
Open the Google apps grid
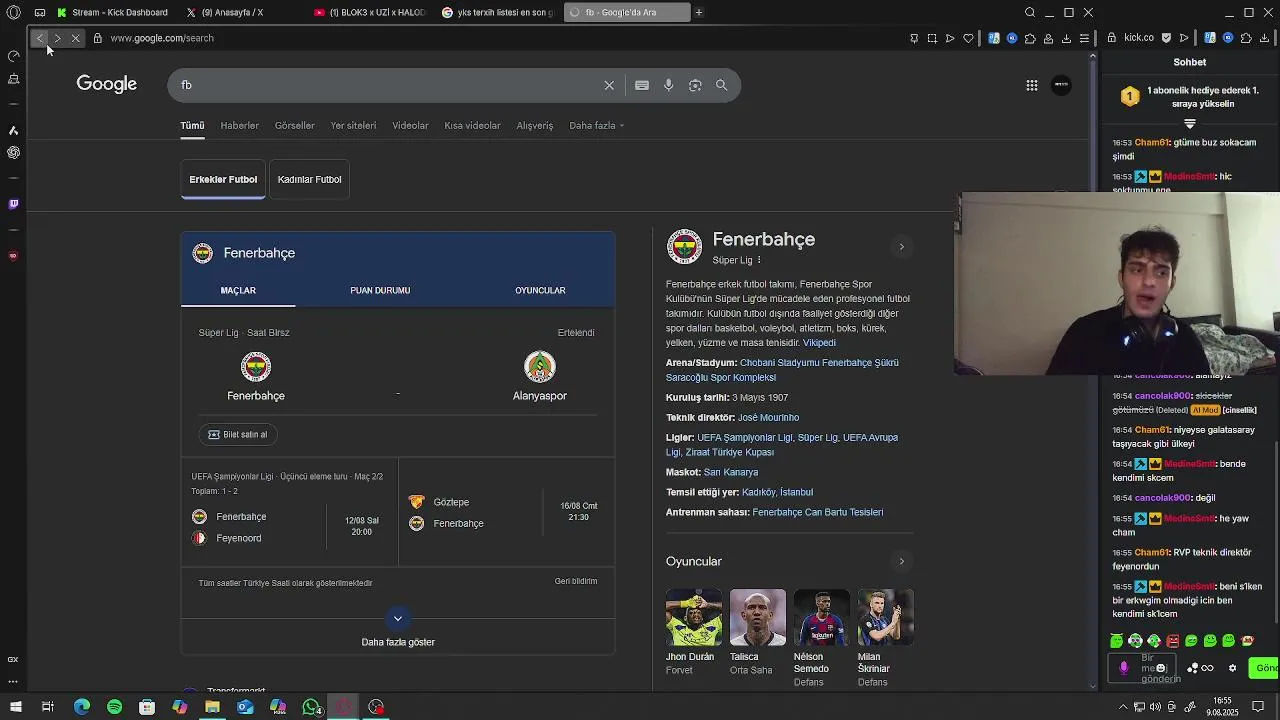coord(1032,85)
